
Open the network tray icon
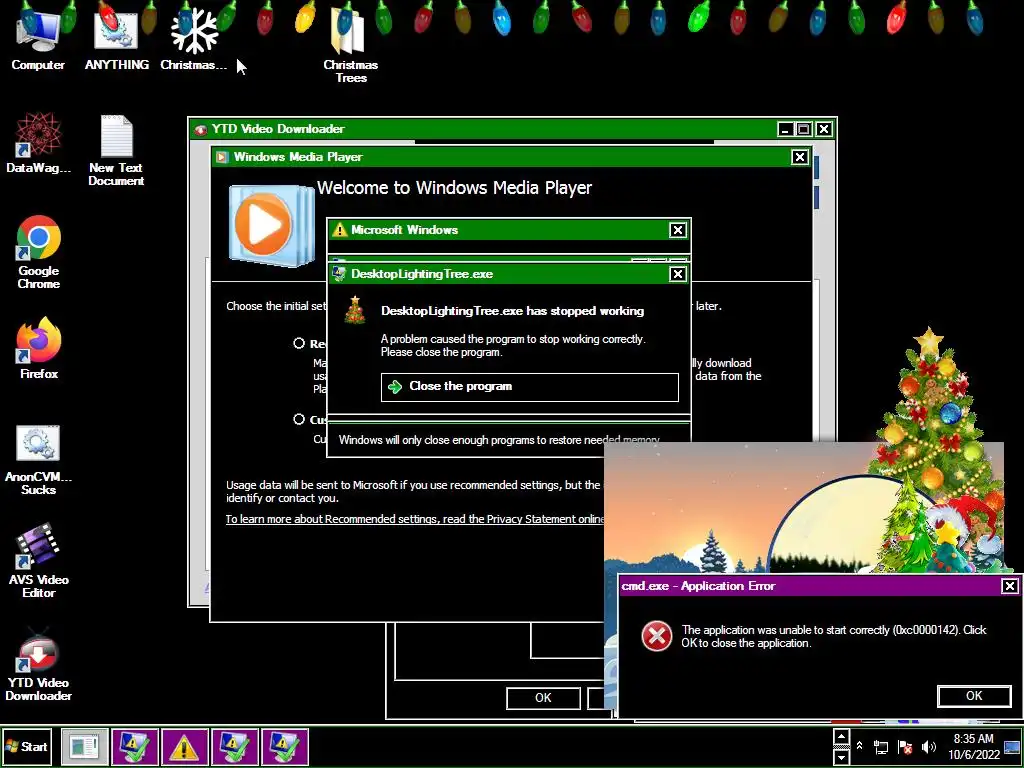coord(881,747)
